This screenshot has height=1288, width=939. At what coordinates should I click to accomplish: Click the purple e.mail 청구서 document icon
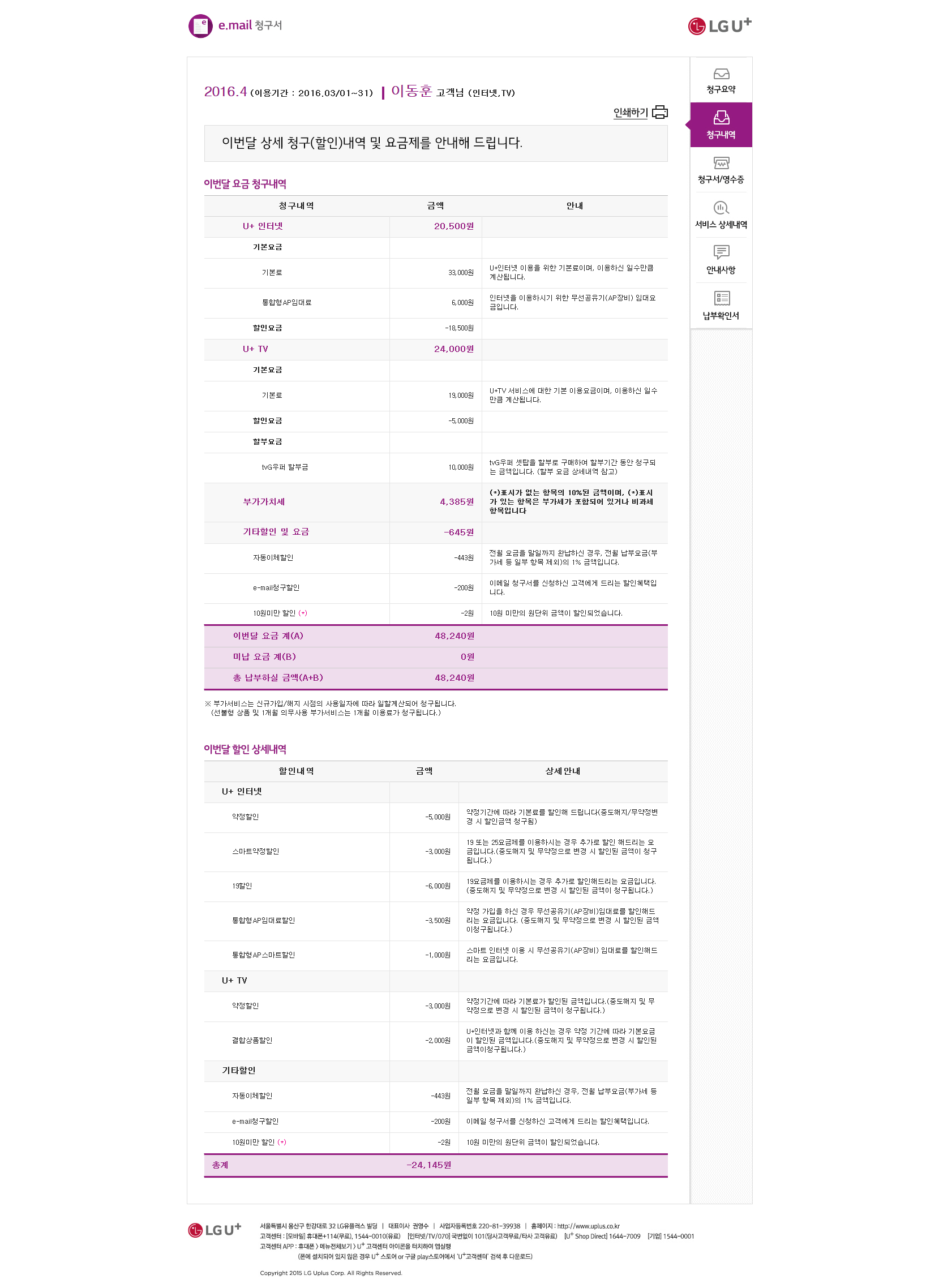pos(200,26)
